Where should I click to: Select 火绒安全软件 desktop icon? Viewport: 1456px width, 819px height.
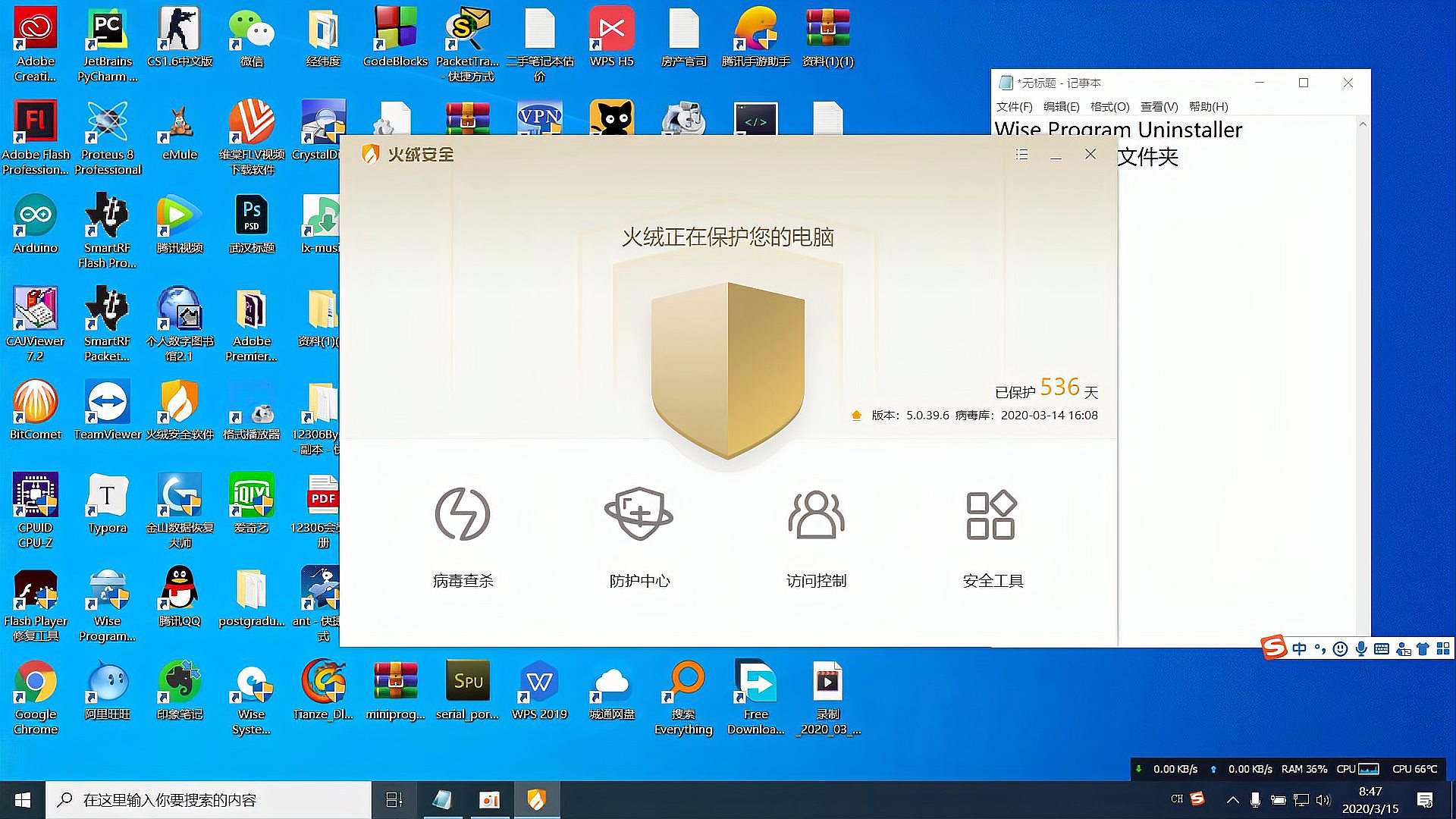coord(180,410)
